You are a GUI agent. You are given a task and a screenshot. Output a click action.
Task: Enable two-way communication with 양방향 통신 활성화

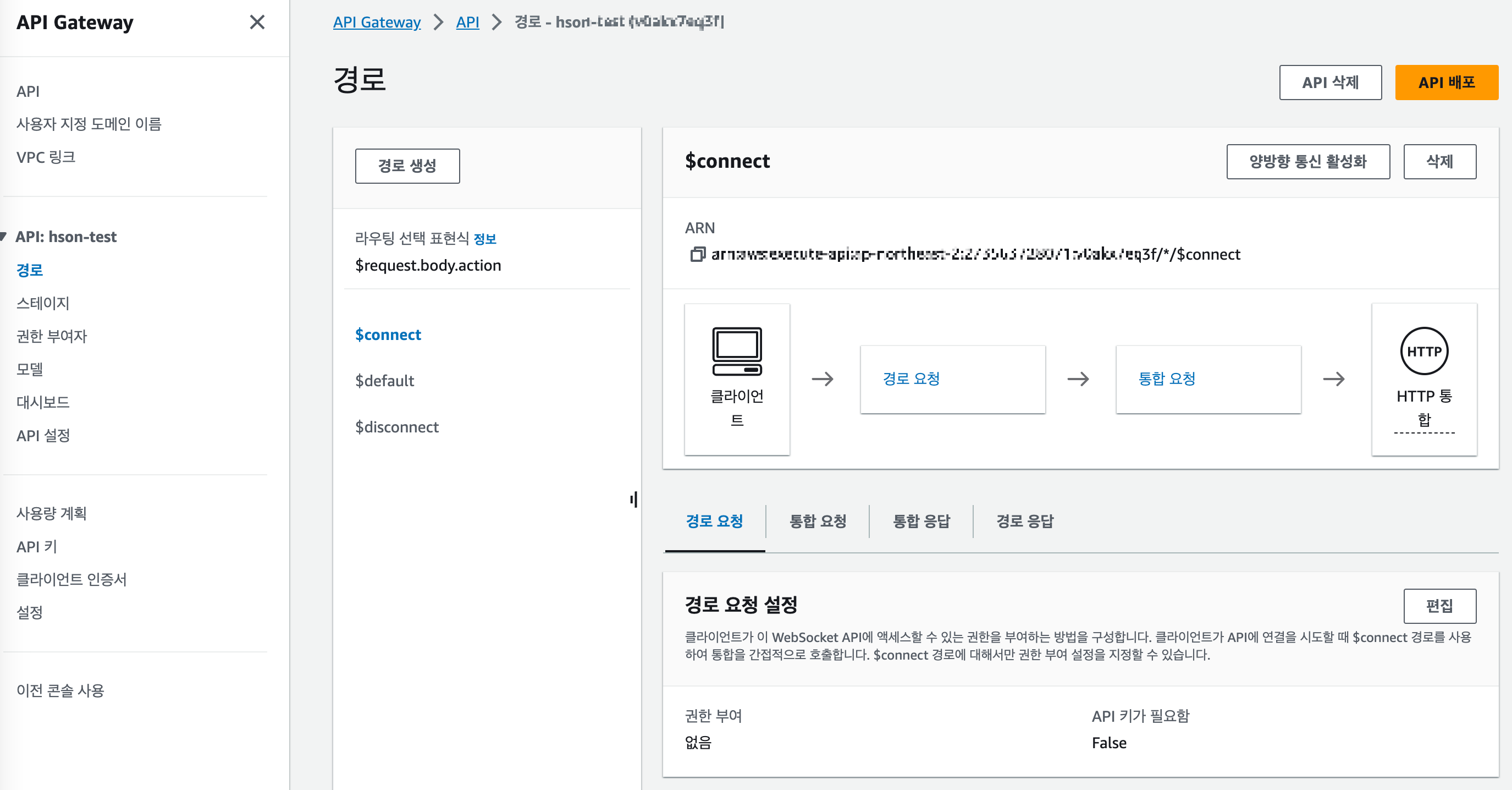click(x=1307, y=162)
